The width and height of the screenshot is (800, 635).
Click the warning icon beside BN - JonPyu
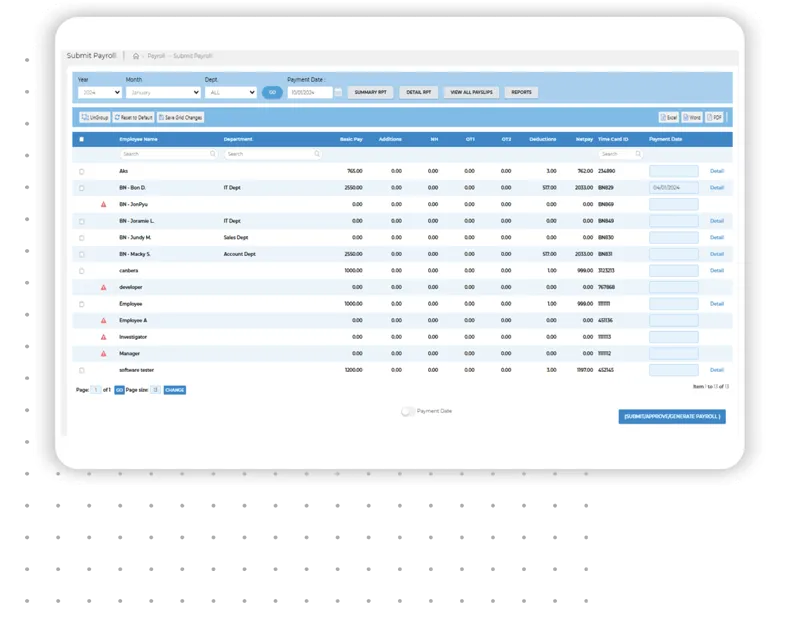pyautogui.click(x=103, y=204)
